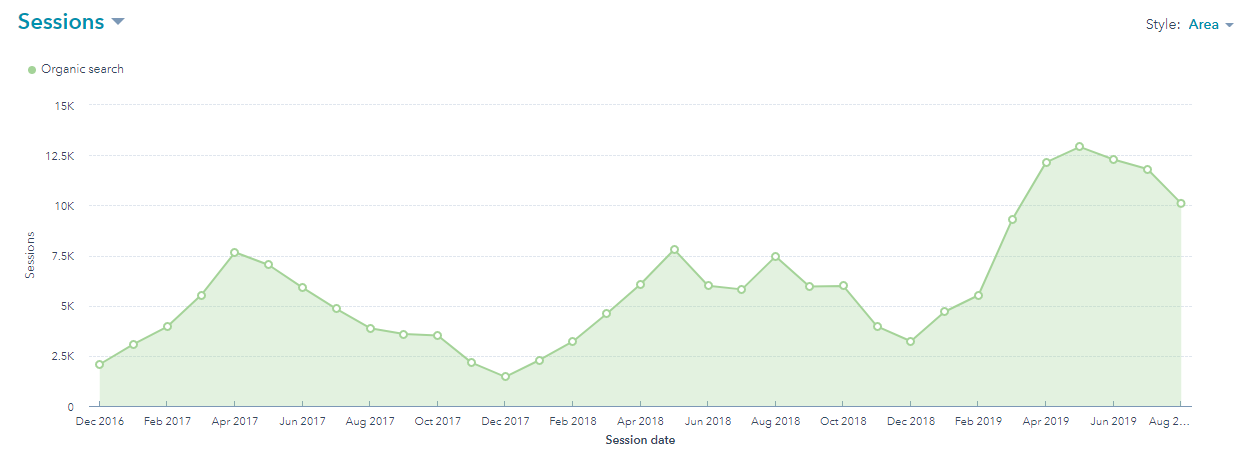Click the May 2019 highest data point

pyautogui.click(x=1079, y=147)
